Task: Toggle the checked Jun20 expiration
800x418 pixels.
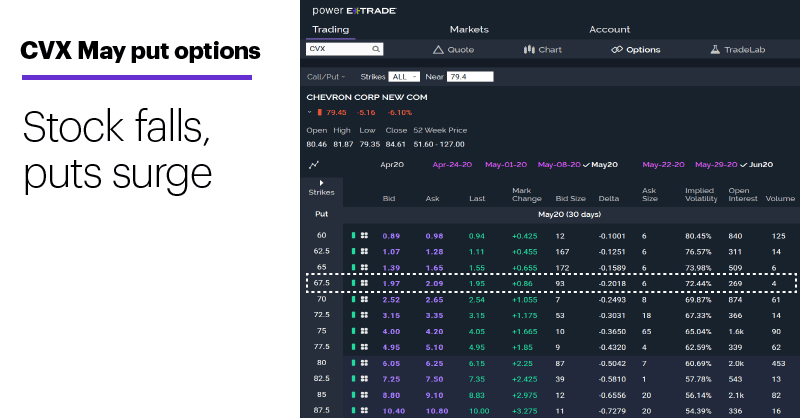Action: click(757, 164)
